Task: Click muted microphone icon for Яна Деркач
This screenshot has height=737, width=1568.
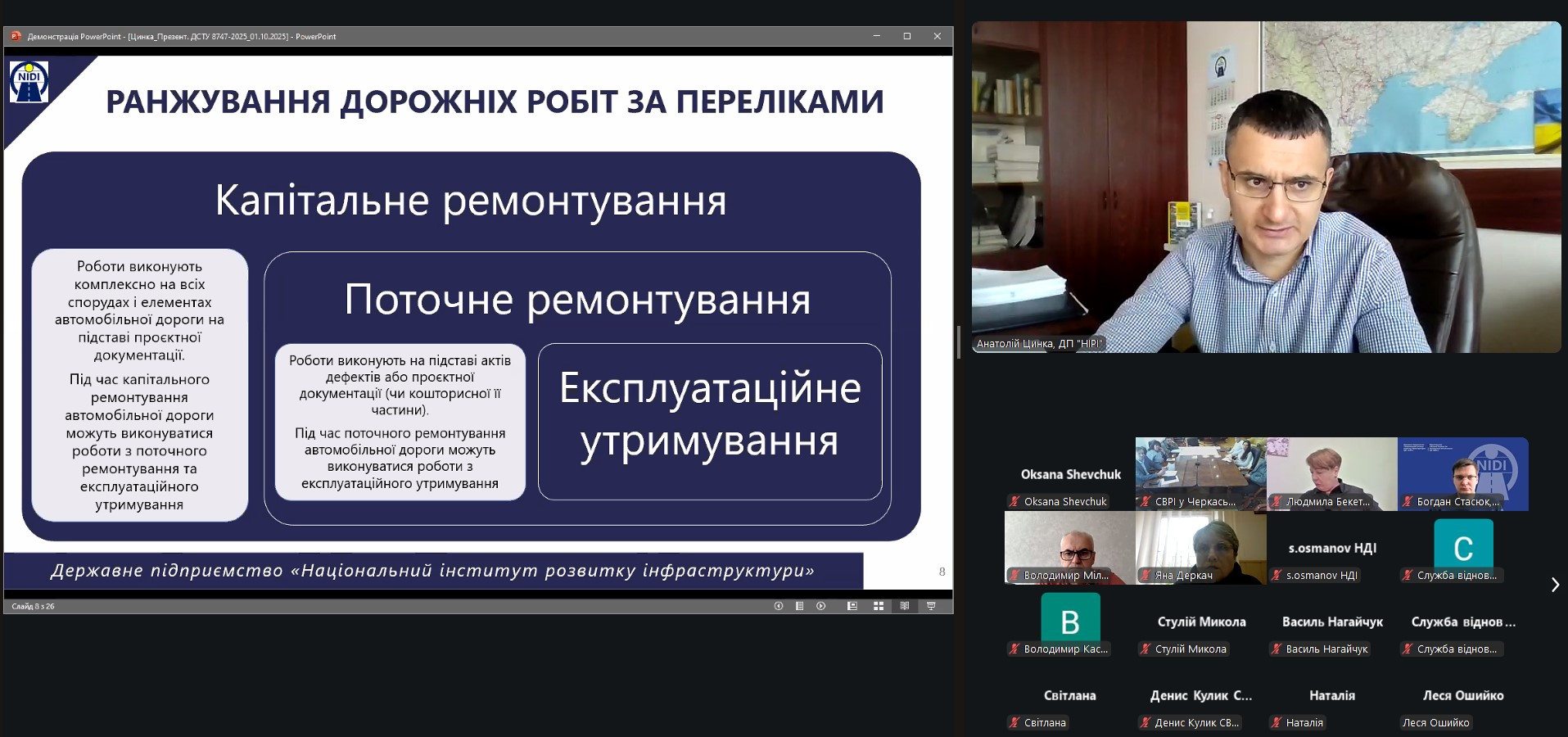Action: tap(1145, 576)
